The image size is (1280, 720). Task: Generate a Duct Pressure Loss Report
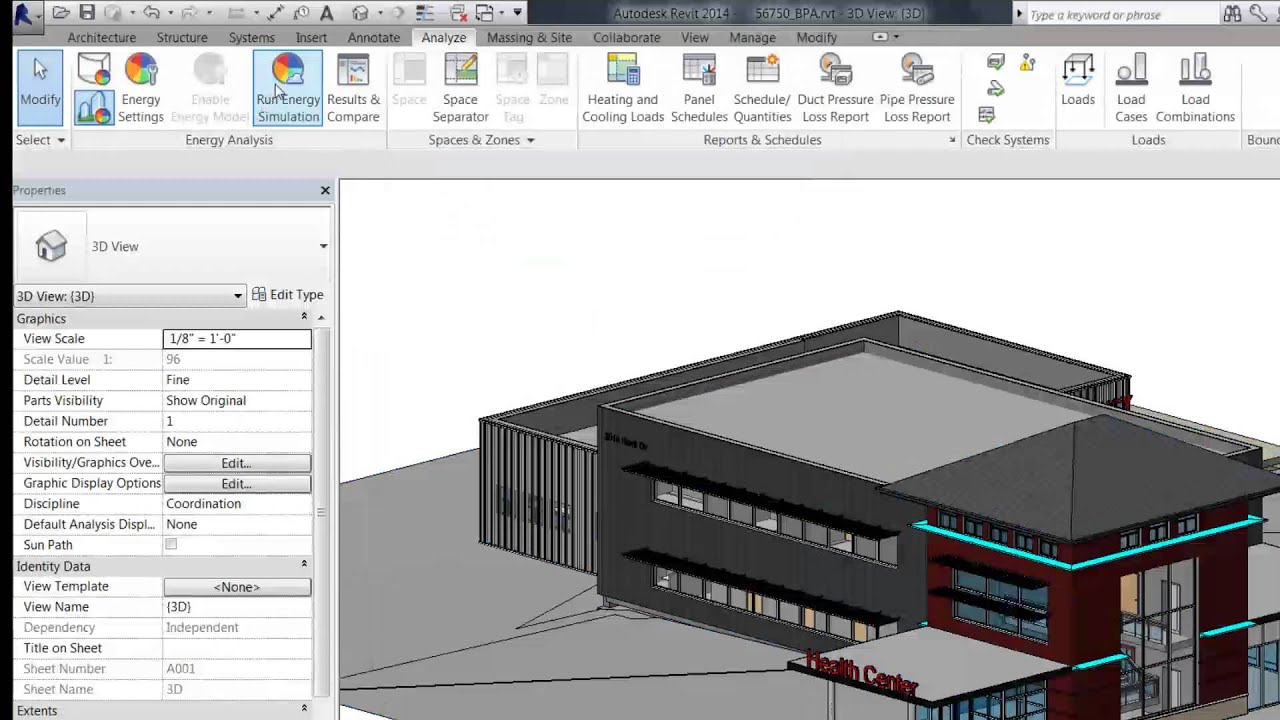[x=835, y=87]
